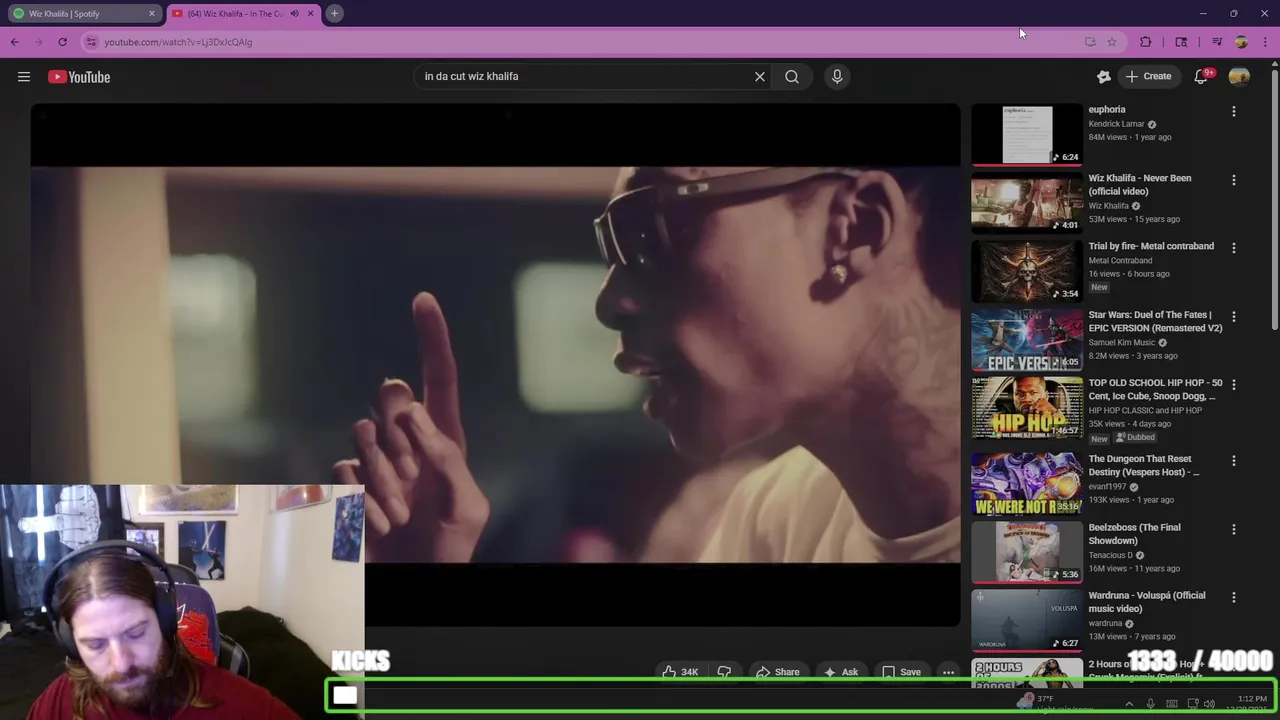Like the video with 34K likes
The width and height of the screenshot is (1280, 720).
point(681,672)
